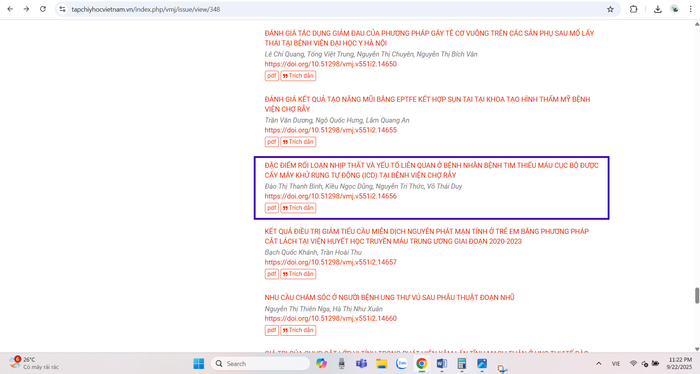Screen dimensions: 700x374
Task: Go back to the previous page
Action: pos(10,9)
